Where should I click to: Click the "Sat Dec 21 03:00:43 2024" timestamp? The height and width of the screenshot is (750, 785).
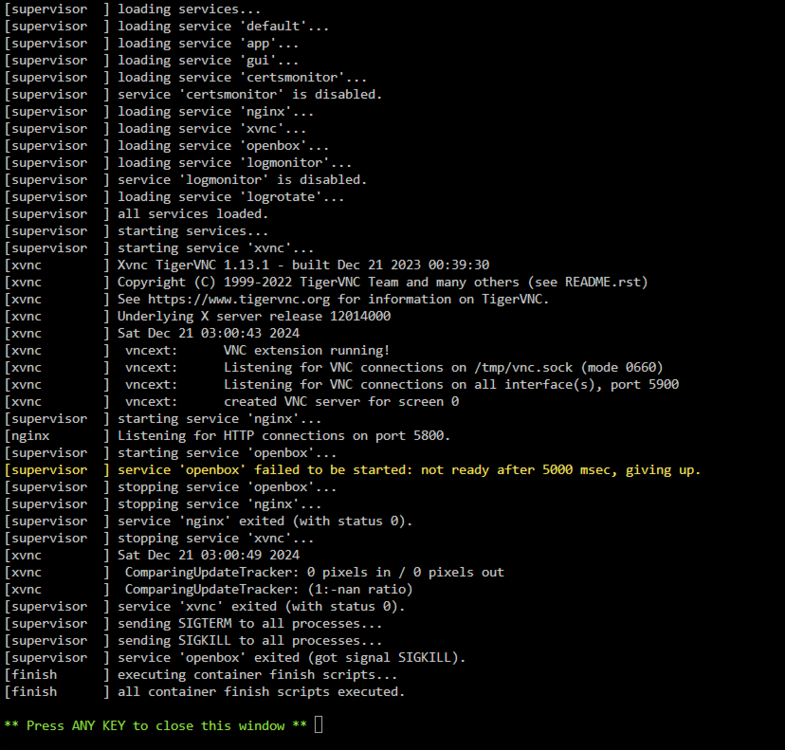click(x=208, y=333)
